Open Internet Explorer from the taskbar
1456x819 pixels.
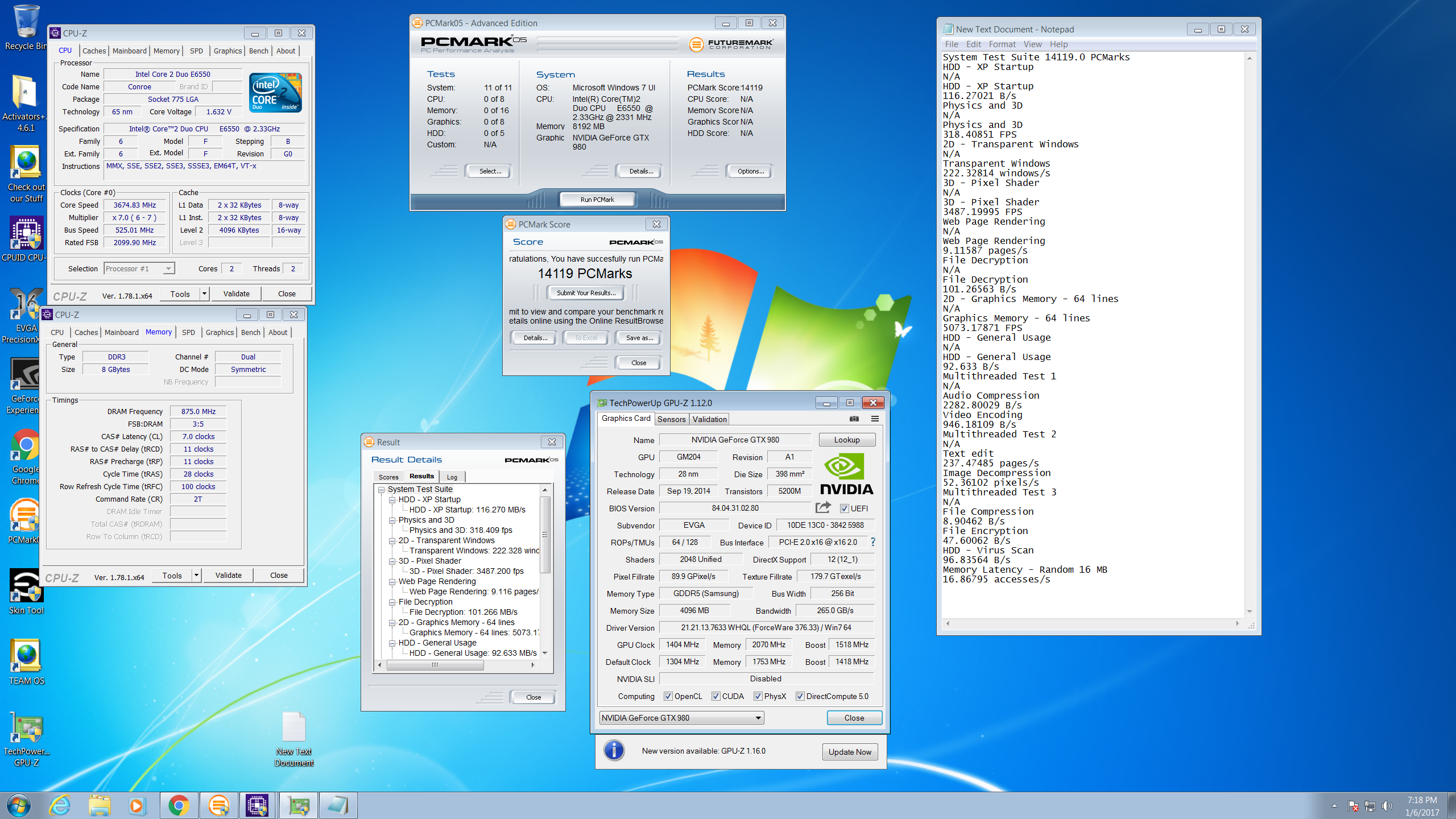point(60,805)
